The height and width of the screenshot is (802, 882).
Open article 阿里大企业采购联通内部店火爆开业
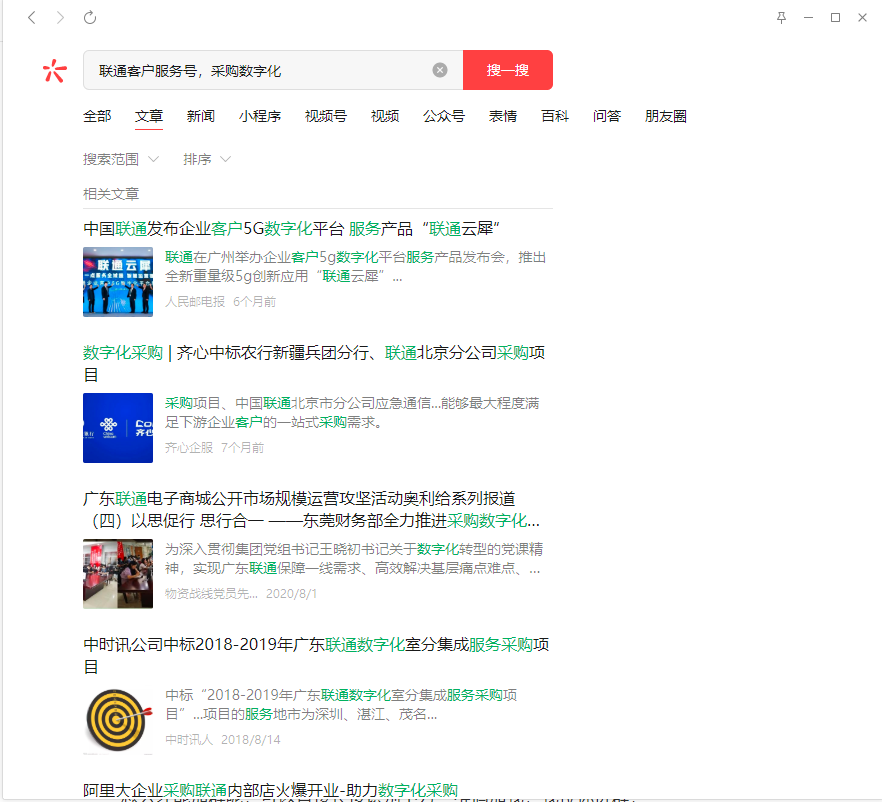pos(271,790)
